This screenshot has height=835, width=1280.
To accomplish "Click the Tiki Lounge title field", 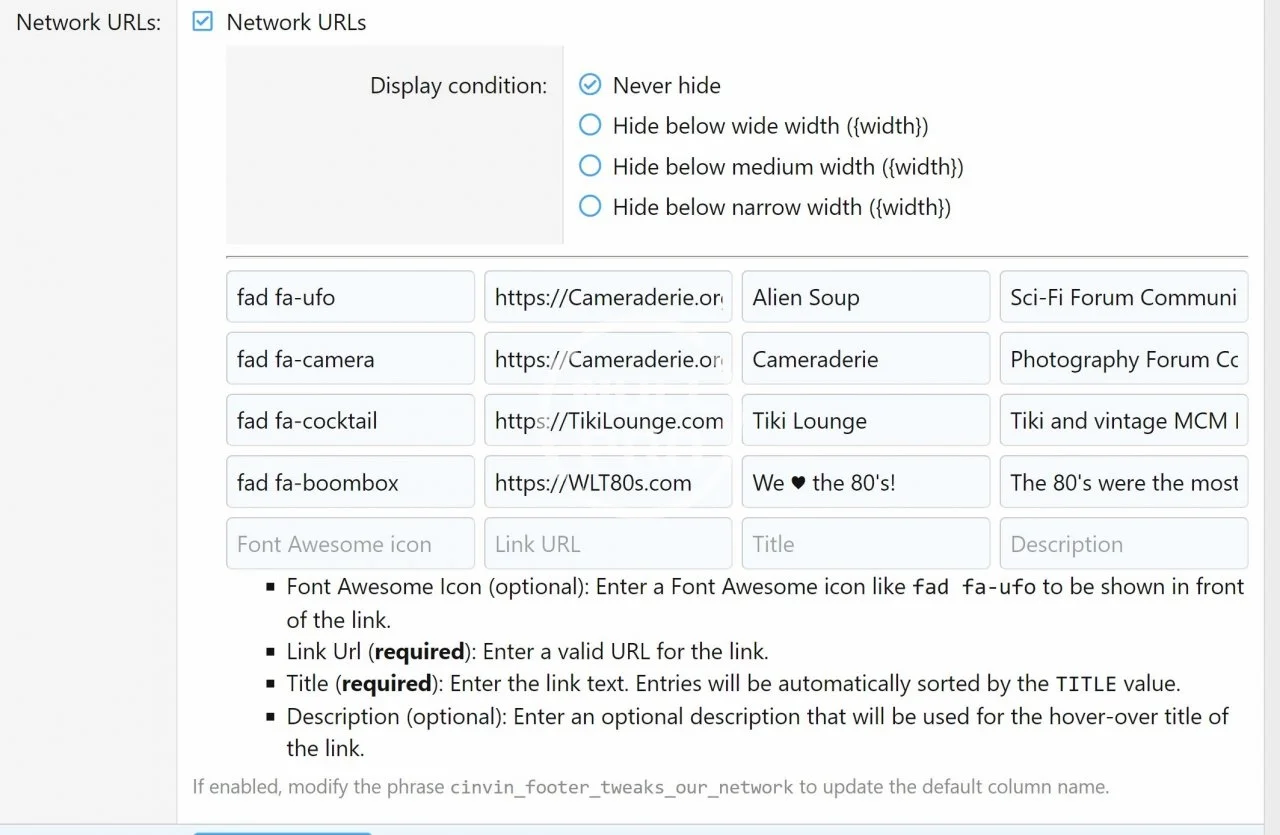I will tap(865, 421).
